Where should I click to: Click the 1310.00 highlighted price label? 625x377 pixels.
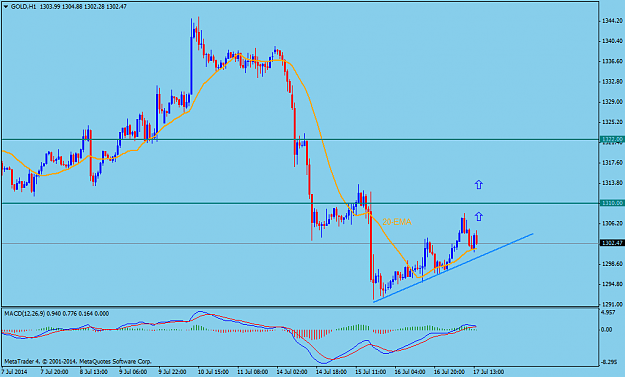(x=612, y=203)
